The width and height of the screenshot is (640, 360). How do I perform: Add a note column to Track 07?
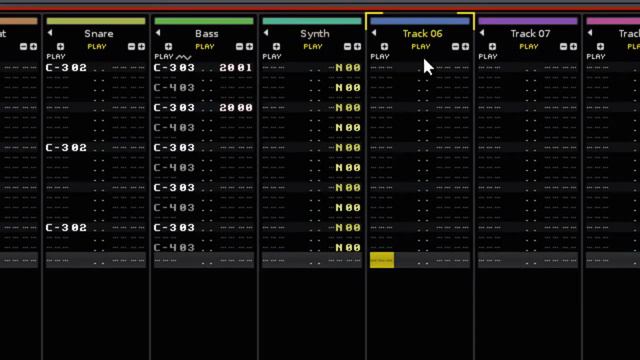pos(492,47)
